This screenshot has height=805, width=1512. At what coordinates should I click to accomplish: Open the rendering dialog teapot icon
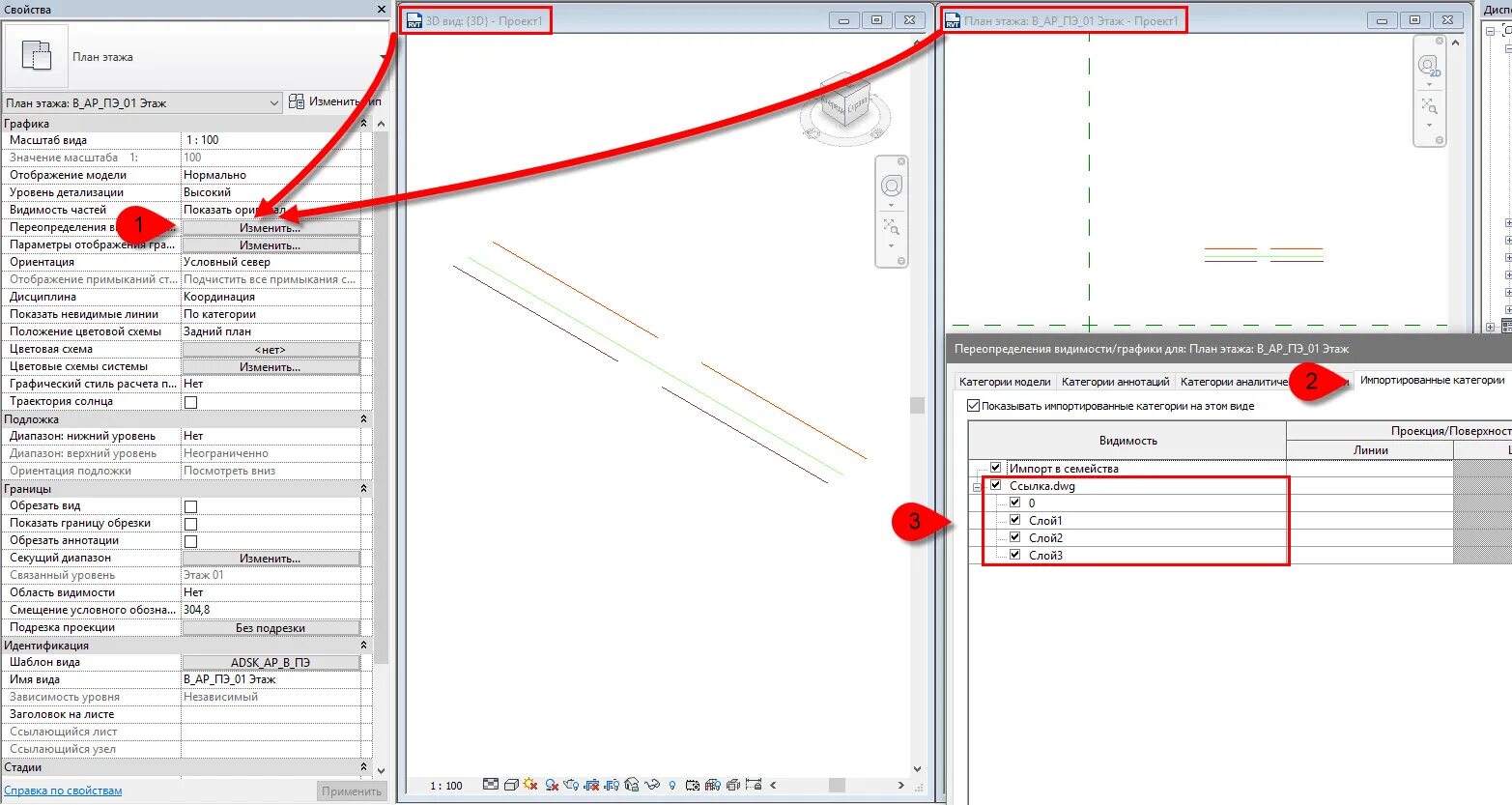571,785
